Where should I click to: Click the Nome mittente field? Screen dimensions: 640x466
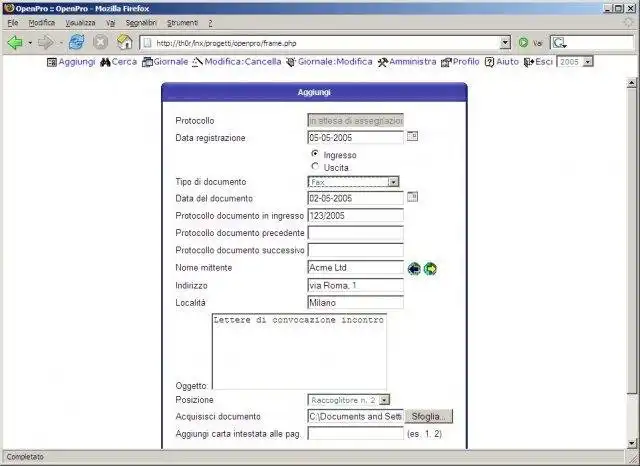356,267
